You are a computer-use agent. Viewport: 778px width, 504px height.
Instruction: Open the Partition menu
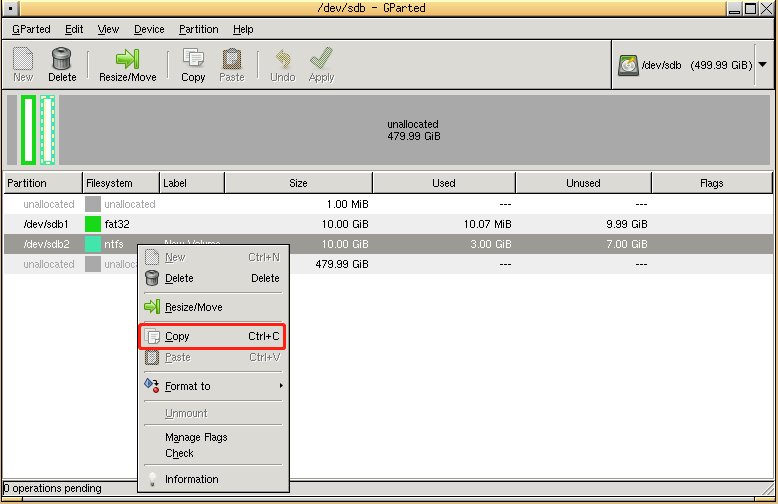pyautogui.click(x=199, y=29)
